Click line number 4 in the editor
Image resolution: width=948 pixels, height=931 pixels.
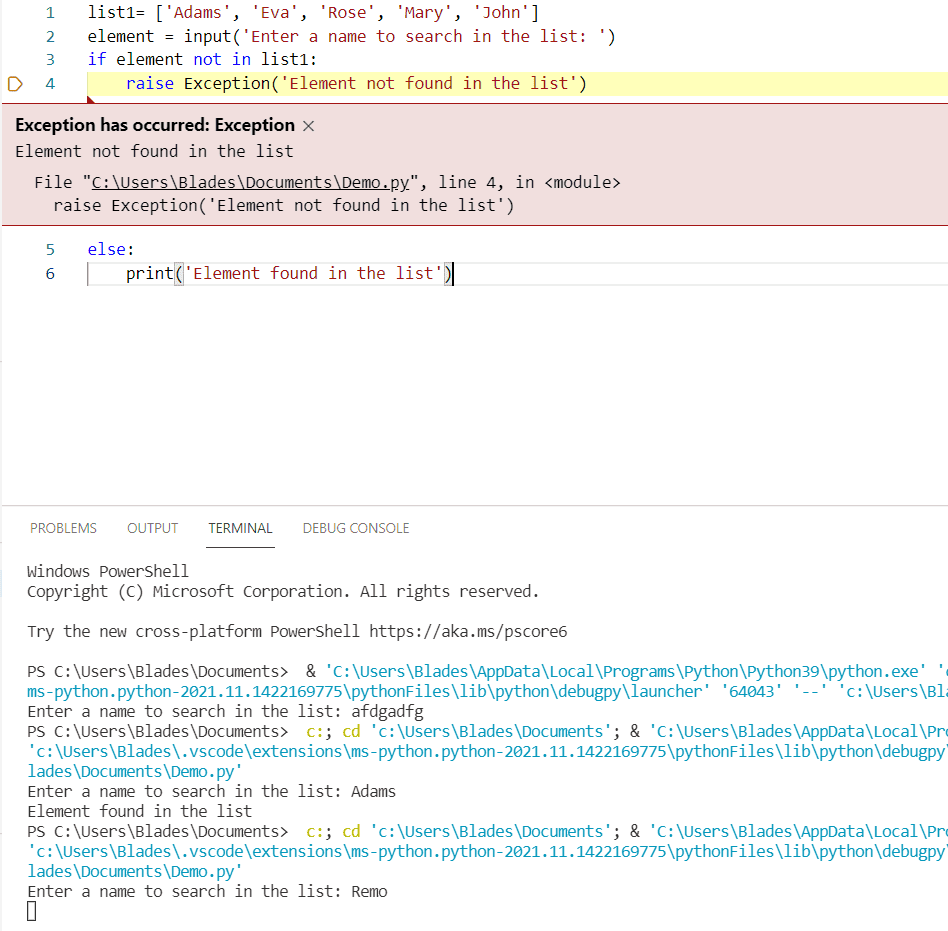coord(50,83)
